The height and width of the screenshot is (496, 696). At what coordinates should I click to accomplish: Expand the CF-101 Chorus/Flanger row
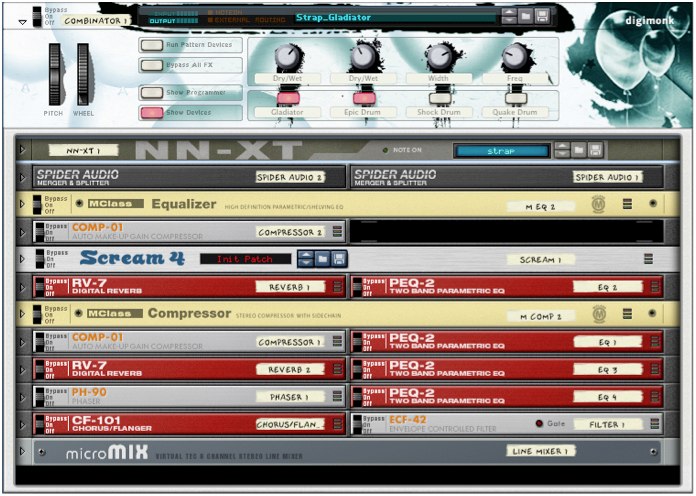click(22, 424)
